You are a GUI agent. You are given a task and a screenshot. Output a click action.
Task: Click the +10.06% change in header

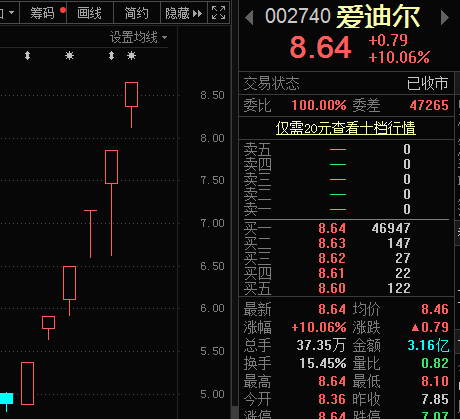(x=399, y=57)
